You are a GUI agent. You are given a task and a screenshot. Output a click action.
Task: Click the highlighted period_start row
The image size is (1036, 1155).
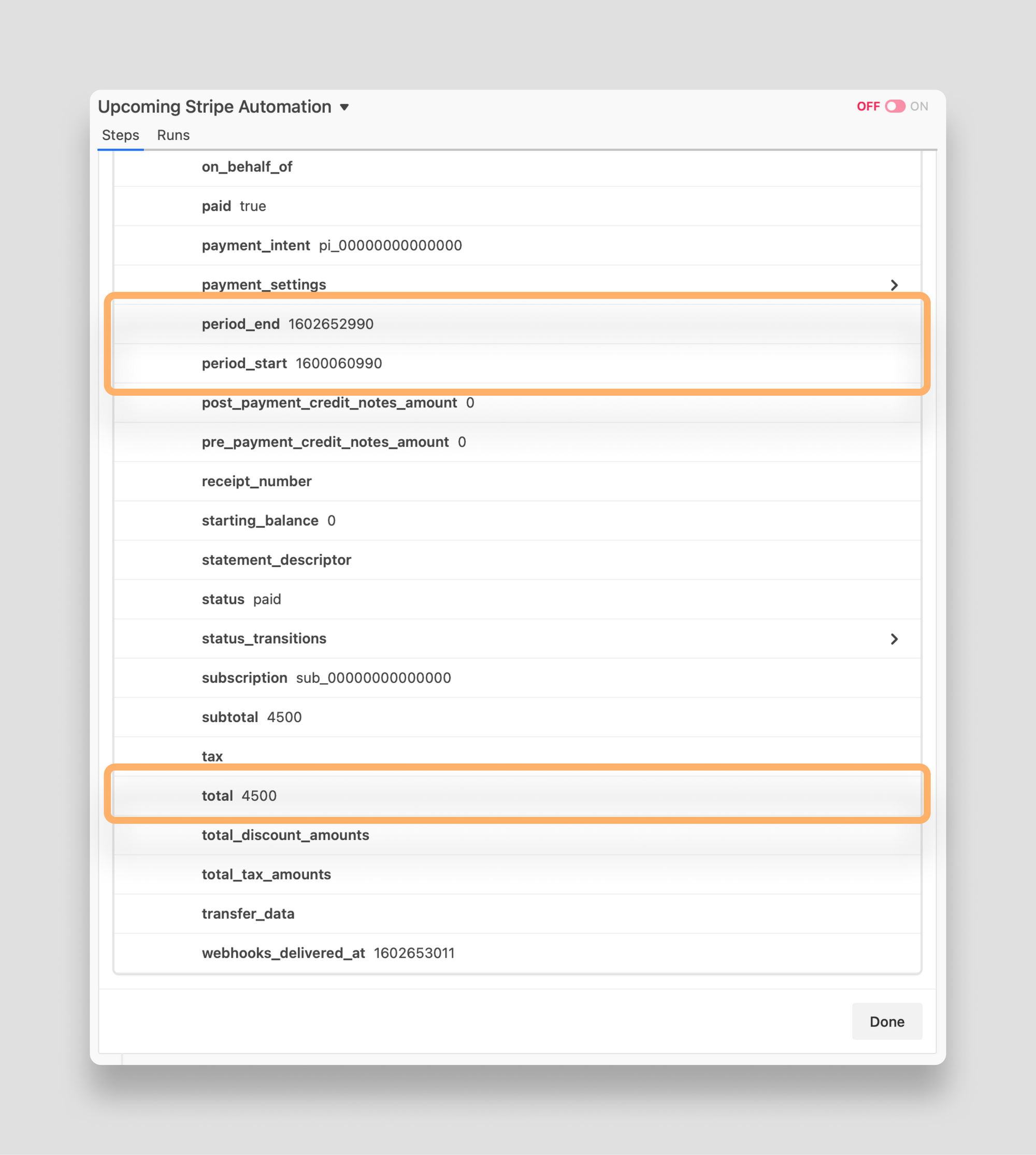click(512, 363)
